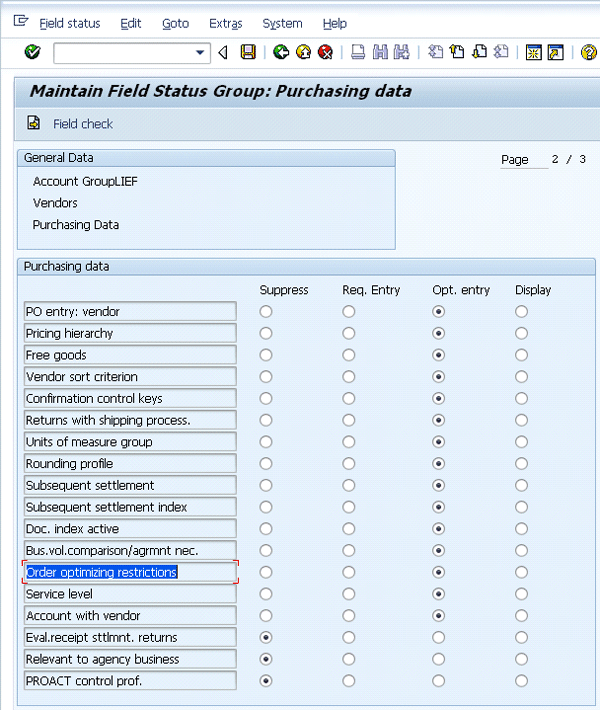The height and width of the screenshot is (710, 600).
Task: Click the Field check document icon
Action: tap(34, 123)
